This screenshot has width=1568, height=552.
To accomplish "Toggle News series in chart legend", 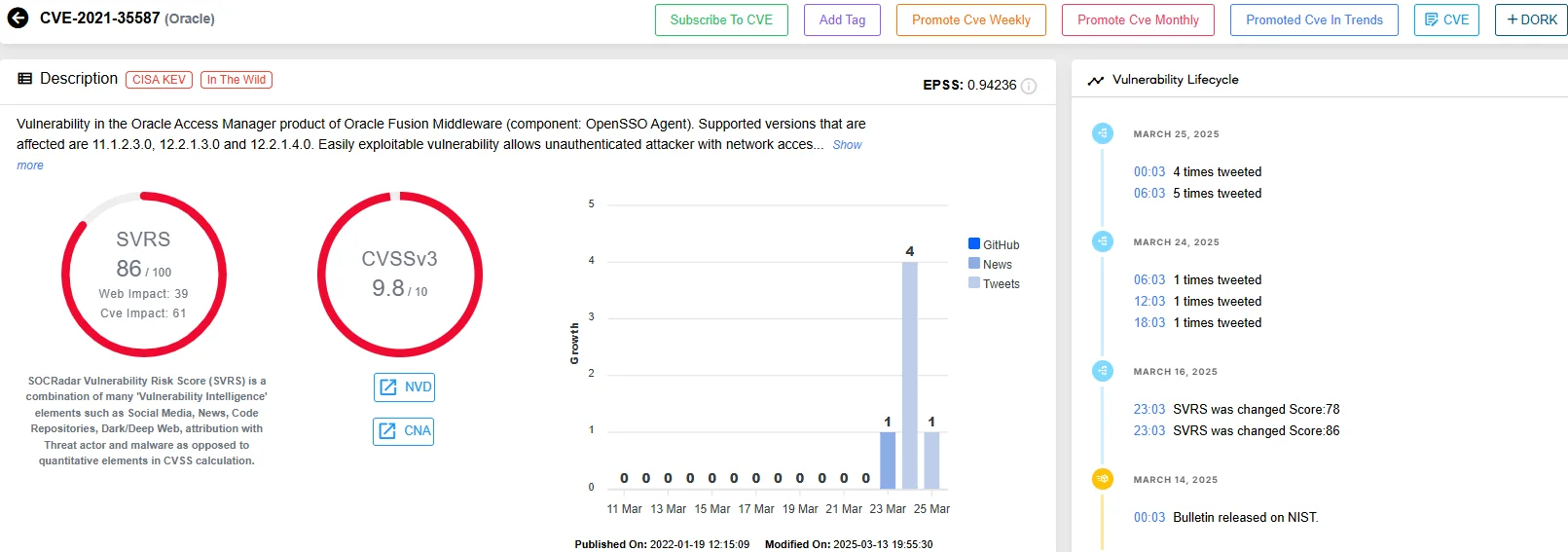I will 990,264.
